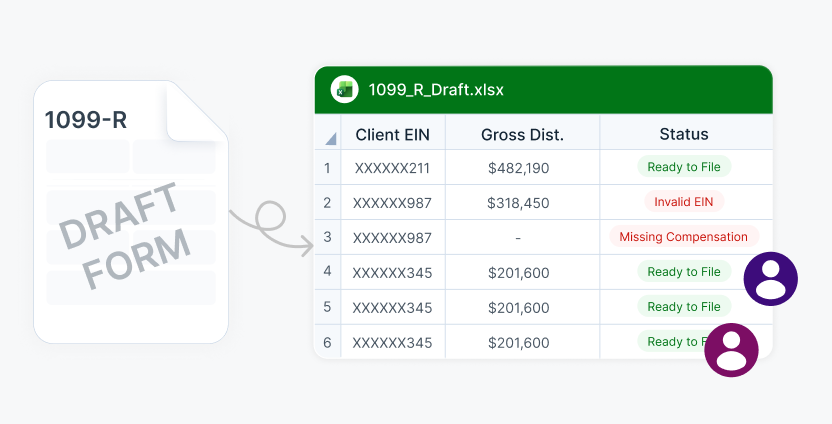
Task: Click Ready to File badge in row 5
Action: [x=684, y=307]
